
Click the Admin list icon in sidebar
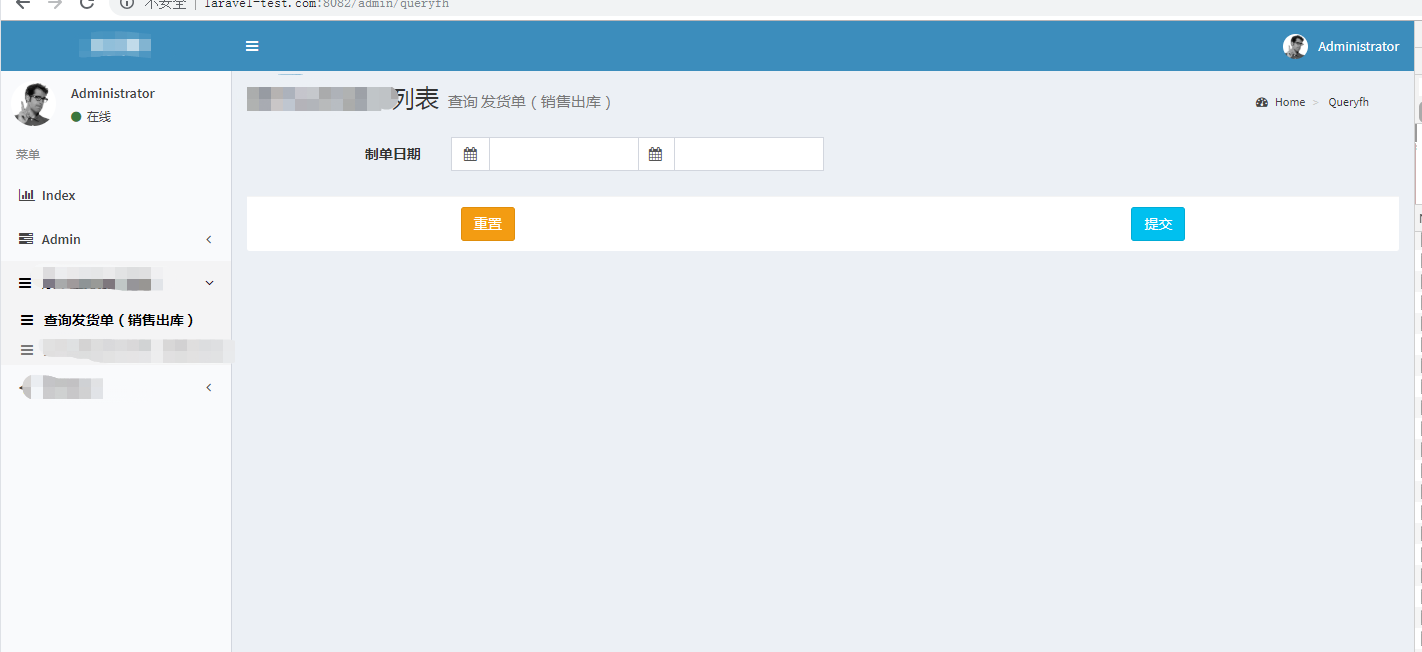point(26,239)
